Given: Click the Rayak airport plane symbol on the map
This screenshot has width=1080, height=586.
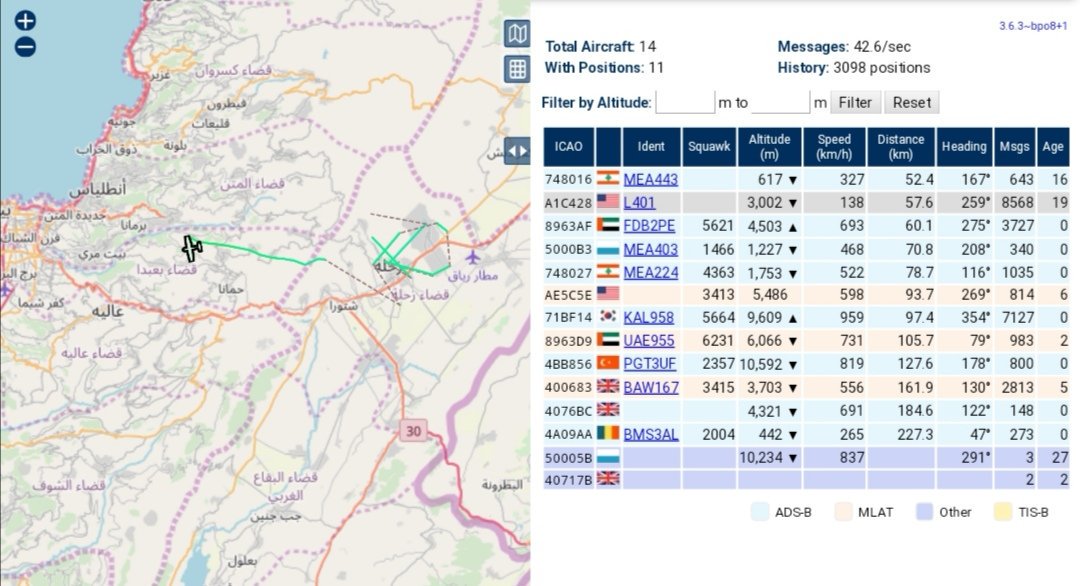Looking at the screenshot, I should tap(472, 258).
